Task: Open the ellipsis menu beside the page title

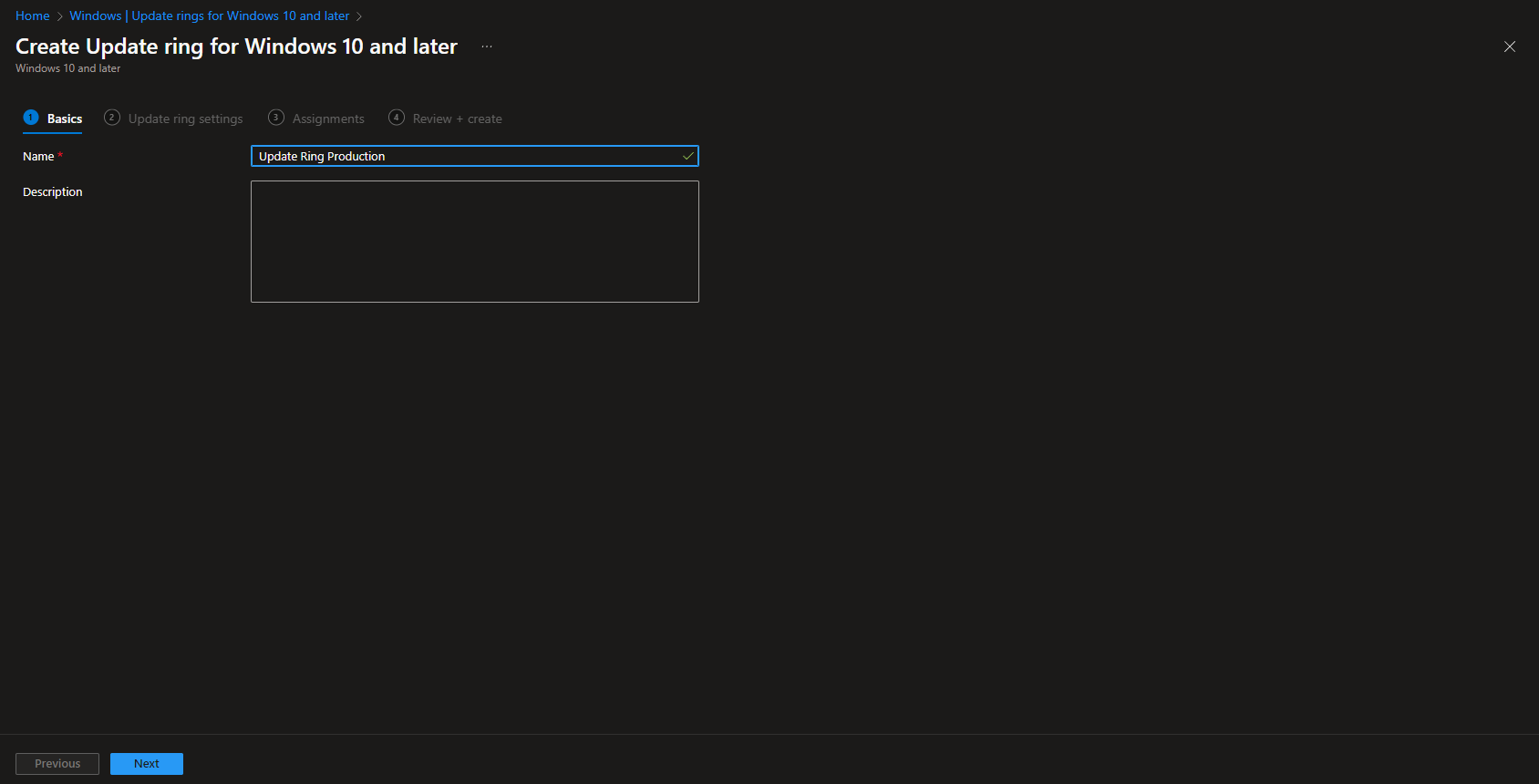Action: pos(487,46)
